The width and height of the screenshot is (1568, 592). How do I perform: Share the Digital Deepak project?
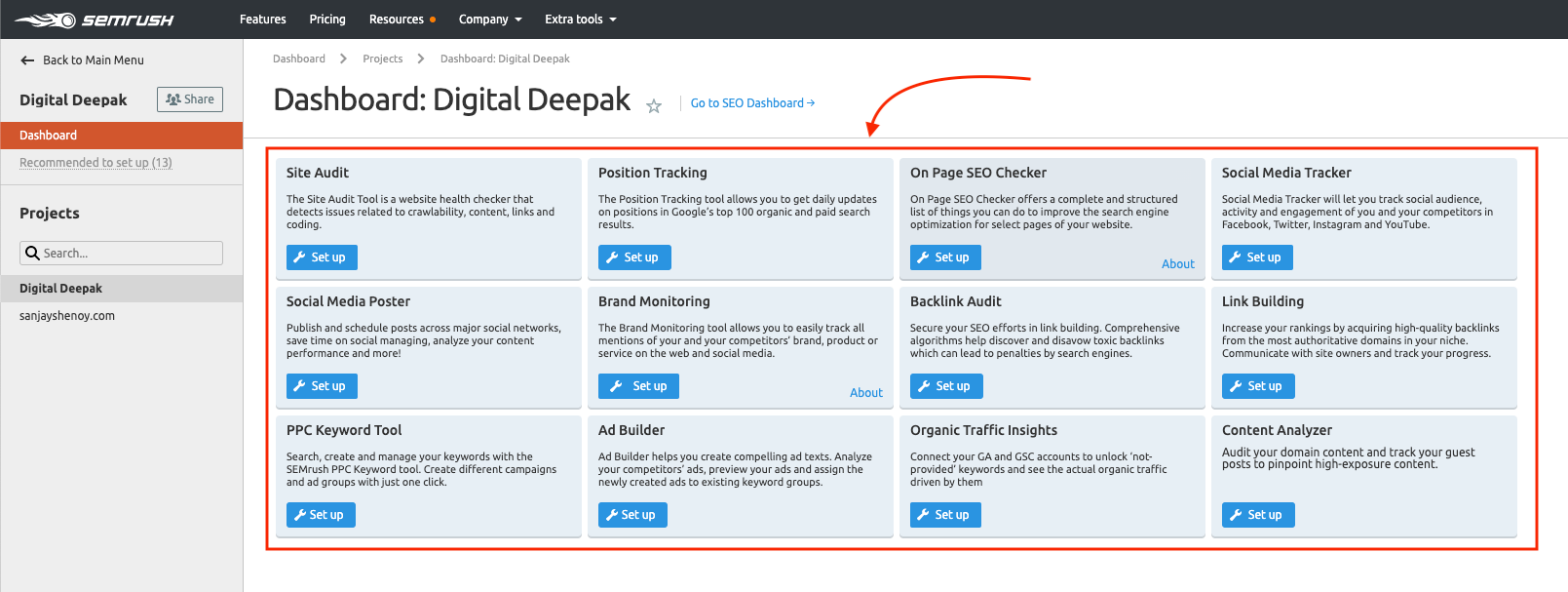click(190, 99)
